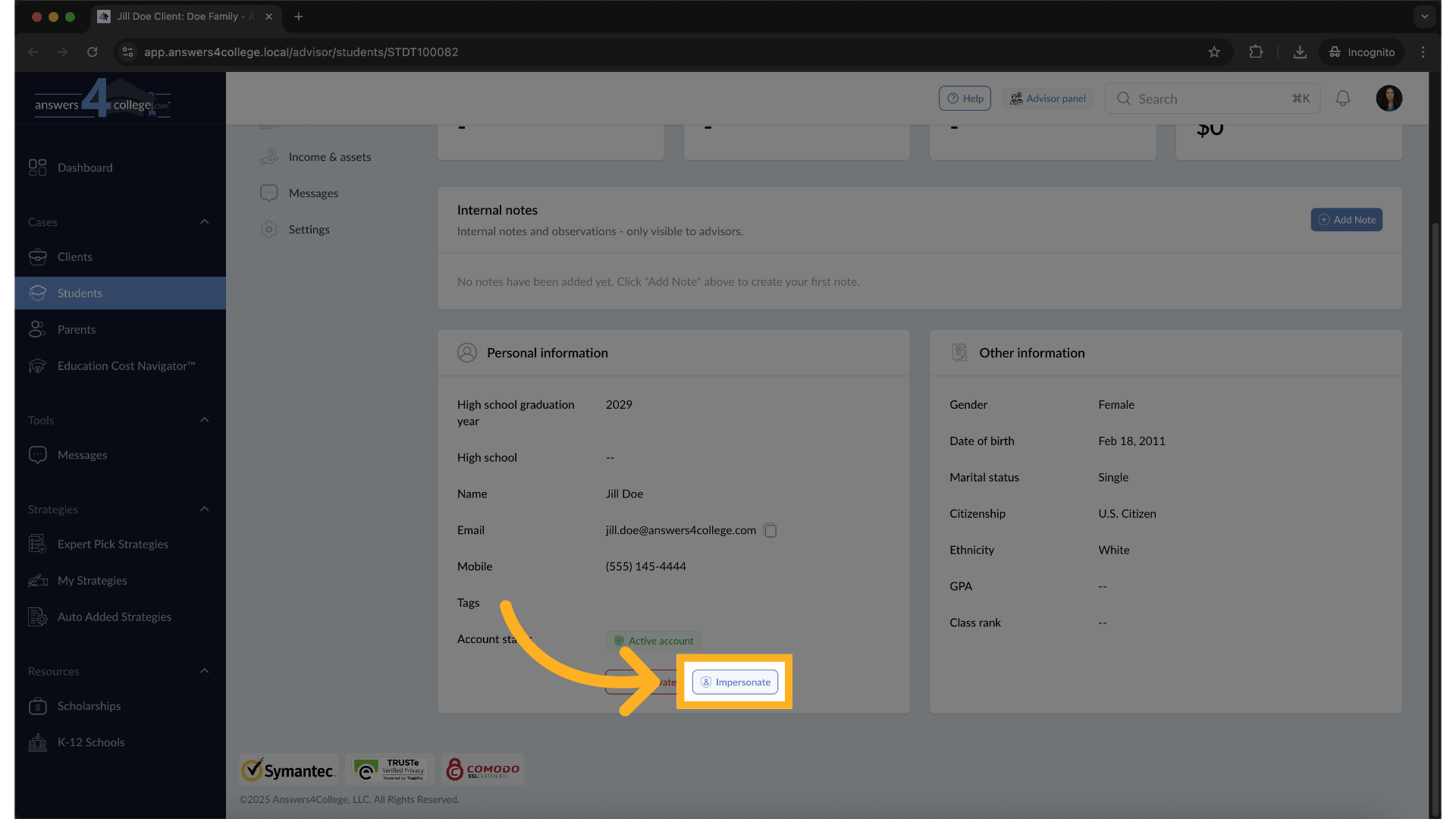Click the highlighted Impersonate button
Viewport: 1456px width, 819px height.
[734, 681]
